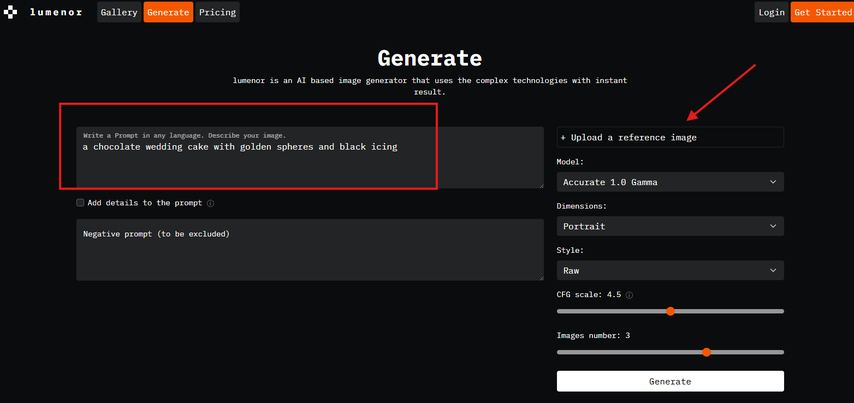Select the Generate tab in the top navigation
The image size is (854, 403).
click(168, 12)
